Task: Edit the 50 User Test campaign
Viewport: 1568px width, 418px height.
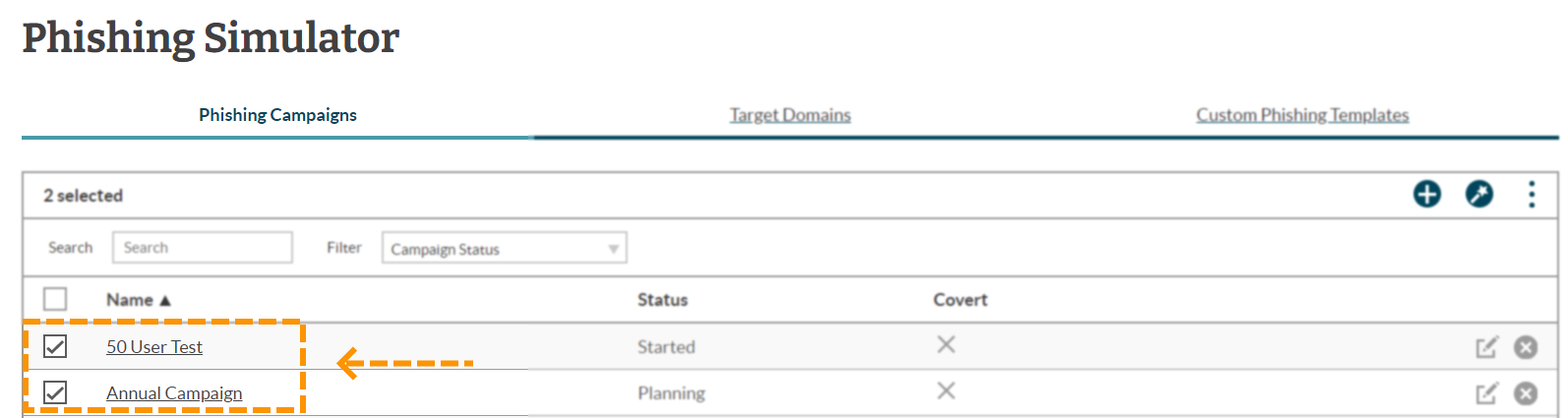Action: (x=1486, y=347)
